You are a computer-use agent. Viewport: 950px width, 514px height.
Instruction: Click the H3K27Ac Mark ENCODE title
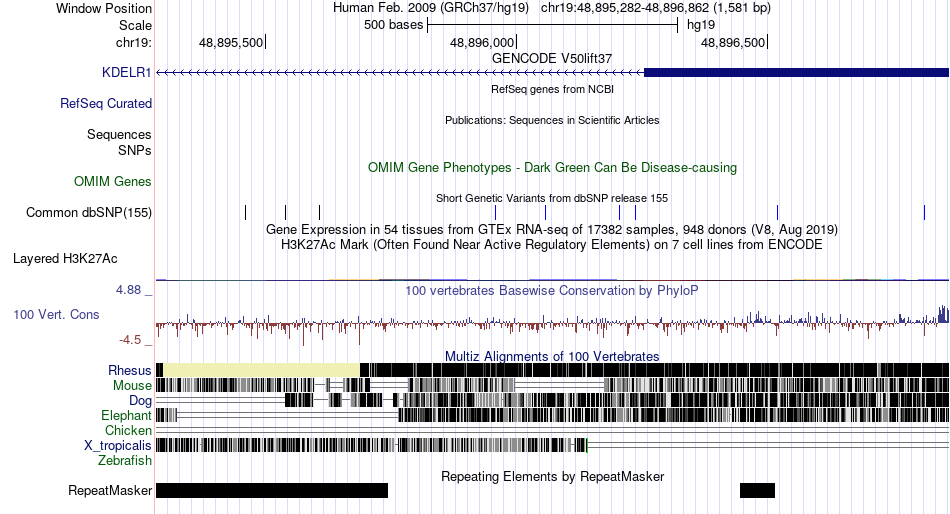(552, 244)
